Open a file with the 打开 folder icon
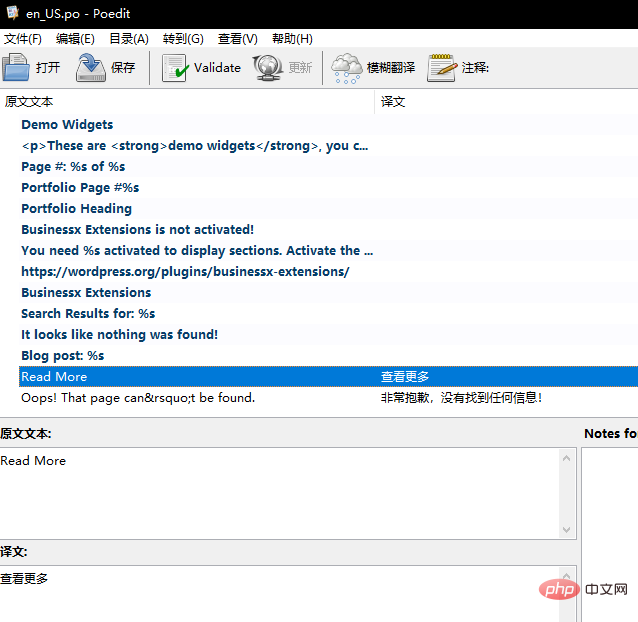 click(x=16, y=67)
